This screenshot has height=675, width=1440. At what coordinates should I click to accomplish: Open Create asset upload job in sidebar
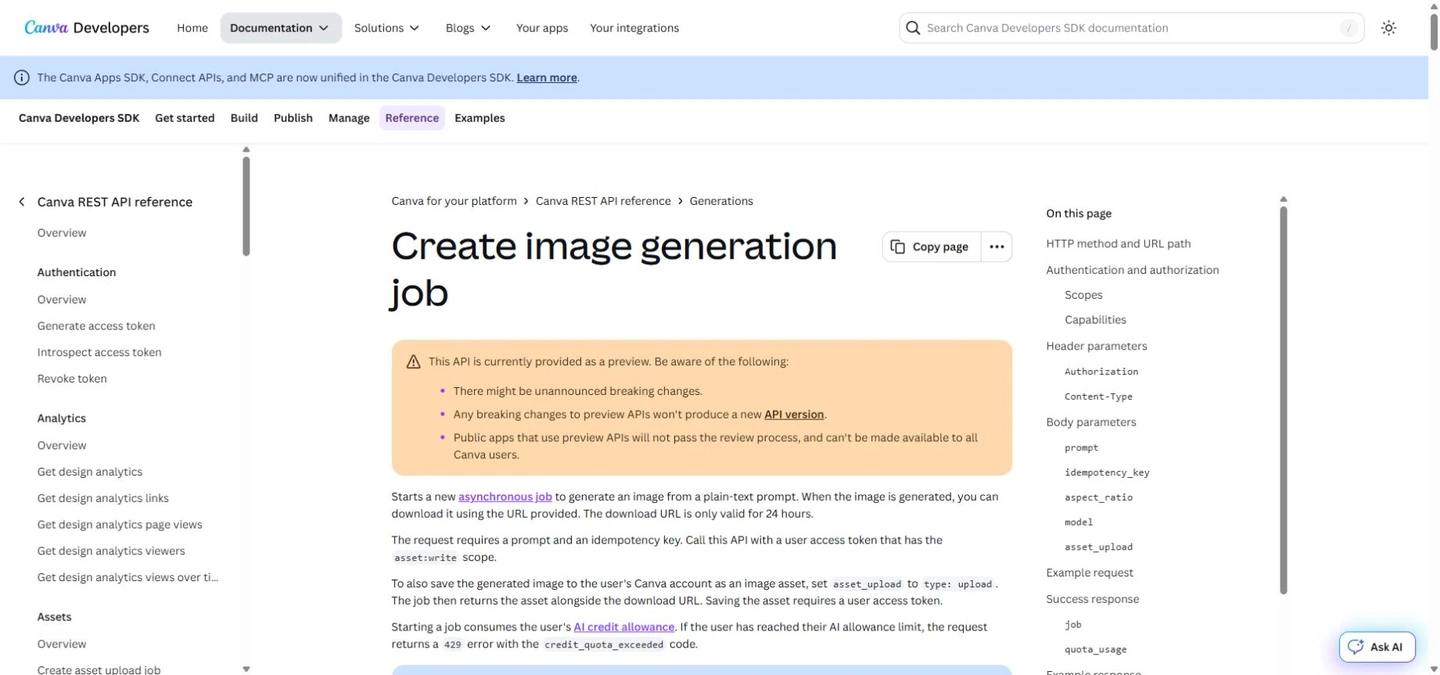click(99, 669)
